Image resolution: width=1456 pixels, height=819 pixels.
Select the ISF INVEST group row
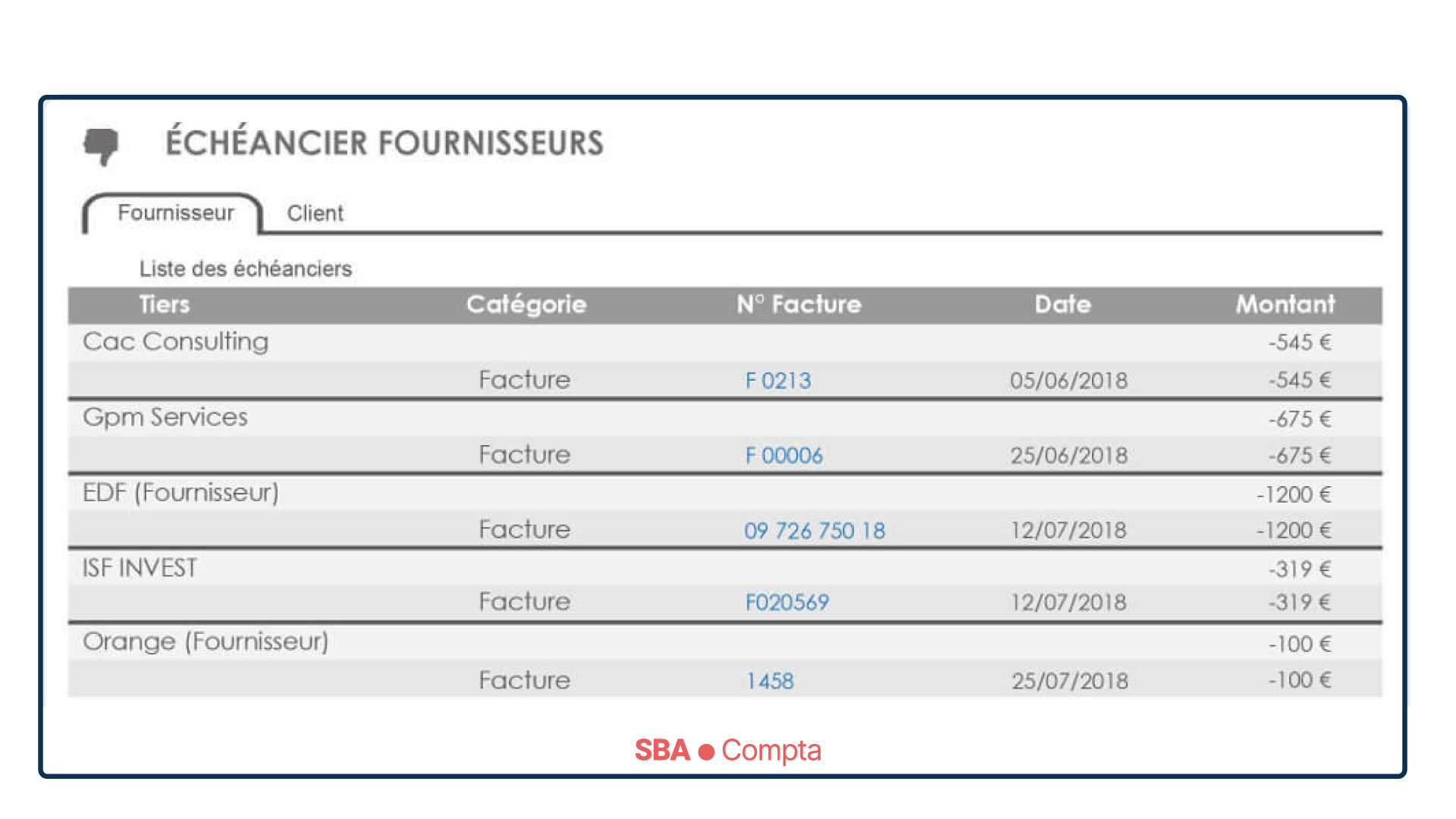[725, 567]
